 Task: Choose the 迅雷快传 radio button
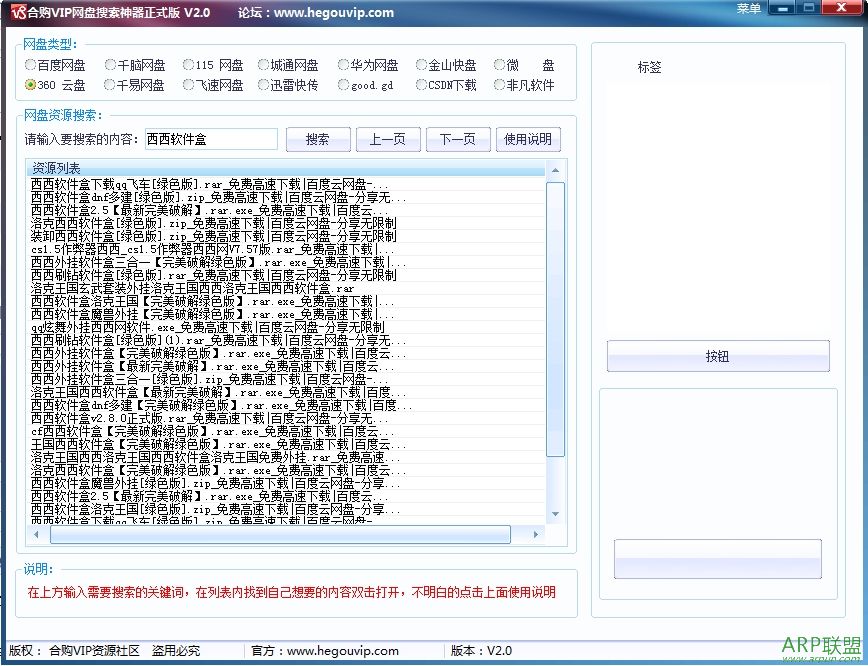(x=265, y=85)
